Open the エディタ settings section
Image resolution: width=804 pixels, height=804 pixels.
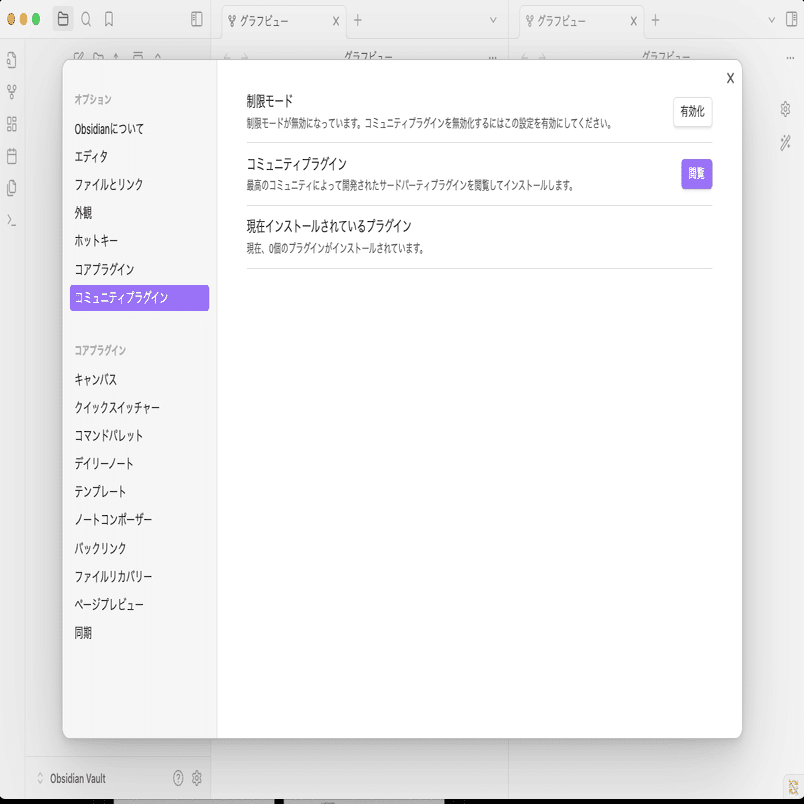click(x=93, y=156)
